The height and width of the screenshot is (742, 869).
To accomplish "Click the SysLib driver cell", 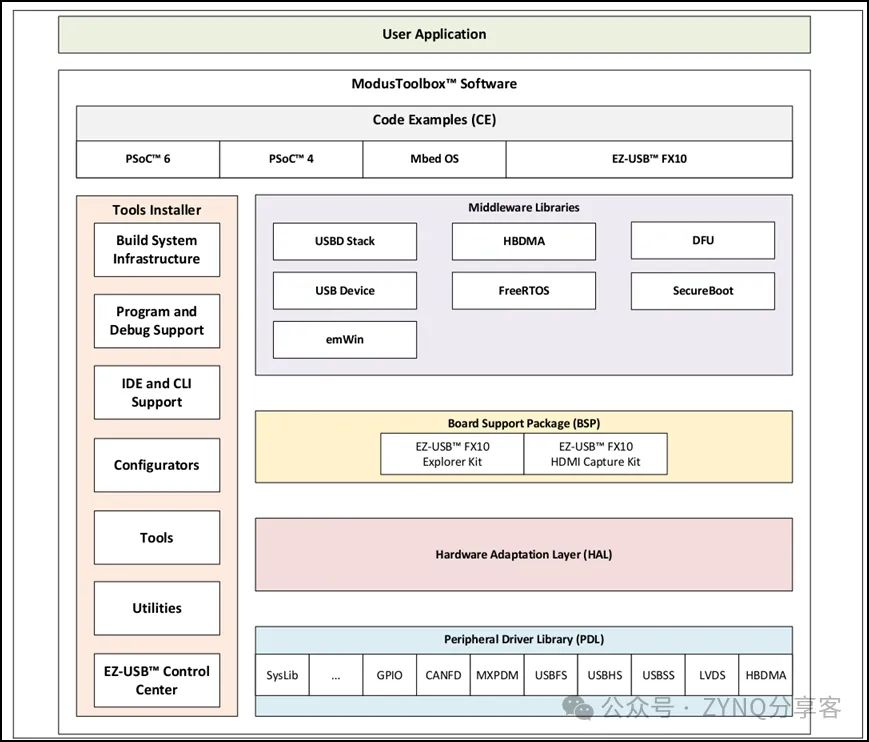I will pos(282,675).
